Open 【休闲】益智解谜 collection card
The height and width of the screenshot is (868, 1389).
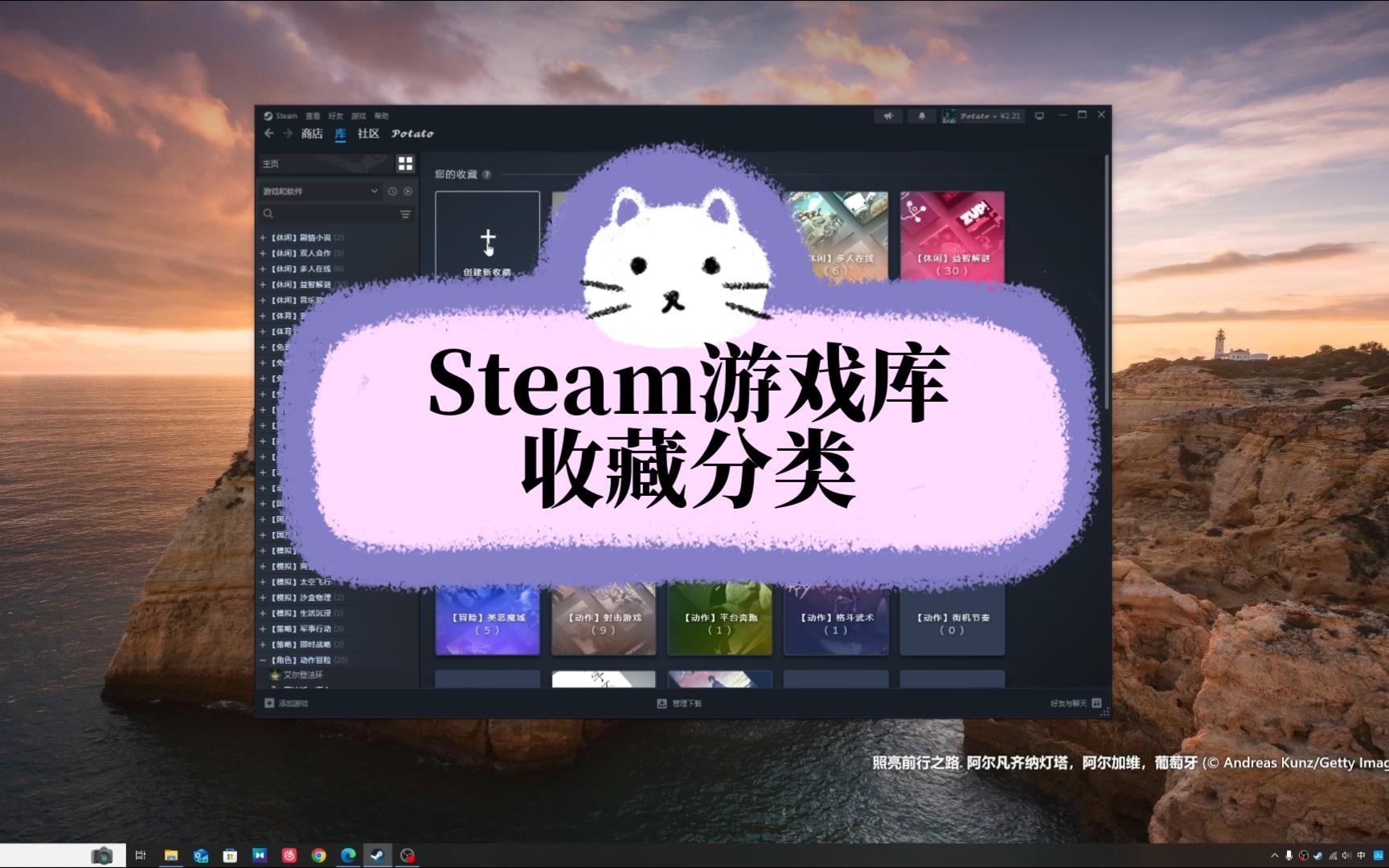click(x=953, y=236)
